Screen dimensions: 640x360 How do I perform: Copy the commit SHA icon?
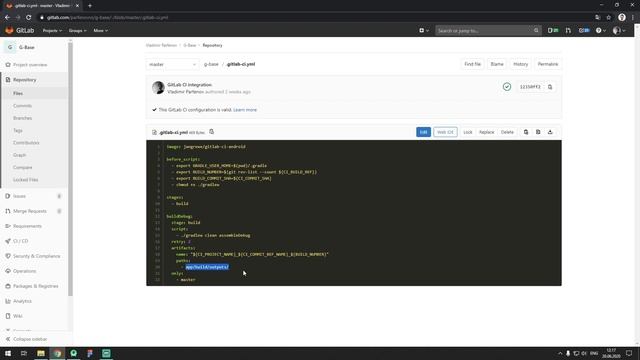click(550, 87)
